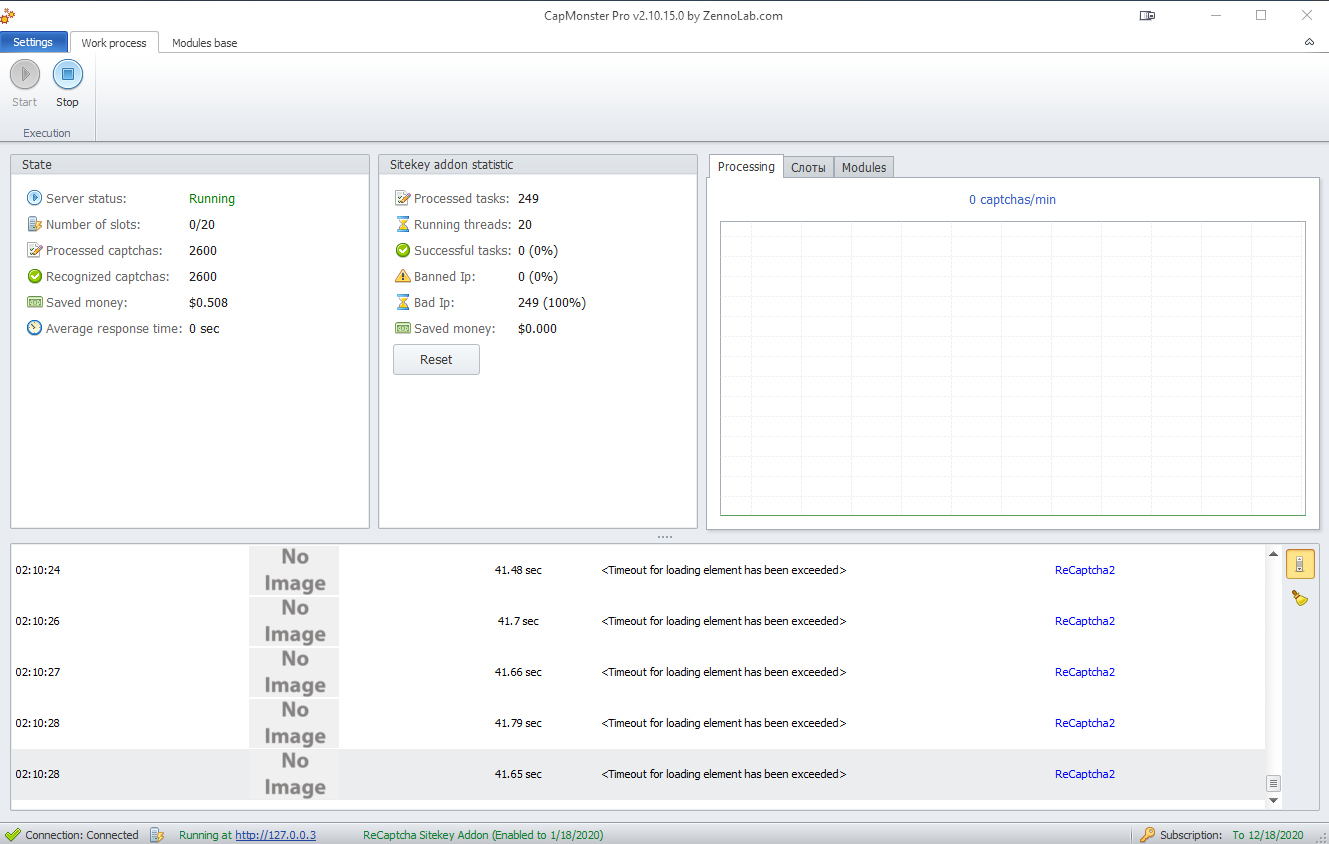Click the Recognized captchas green check icon
The height and width of the screenshot is (844, 1329).
click(x=34, y=276)
